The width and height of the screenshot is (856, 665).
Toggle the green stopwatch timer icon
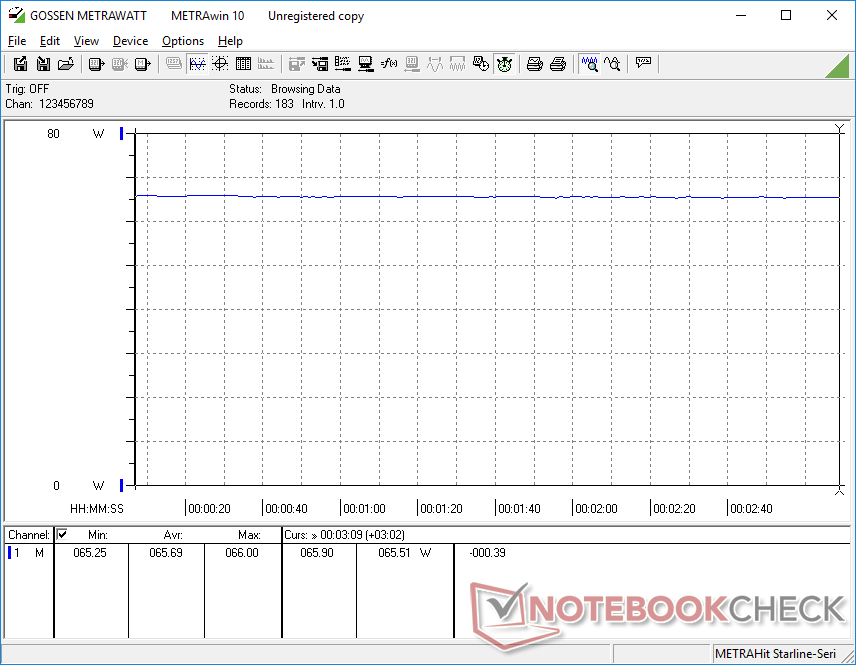[x=504, y=64]
